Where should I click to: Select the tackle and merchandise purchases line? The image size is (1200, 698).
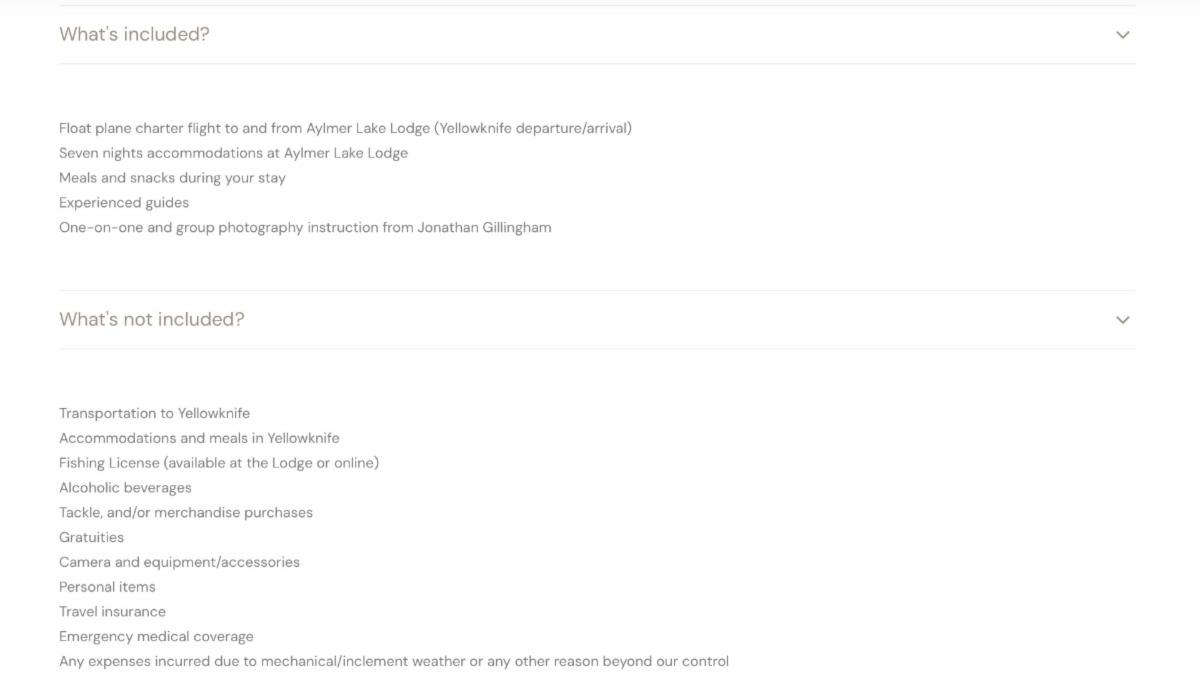[186, 512]
